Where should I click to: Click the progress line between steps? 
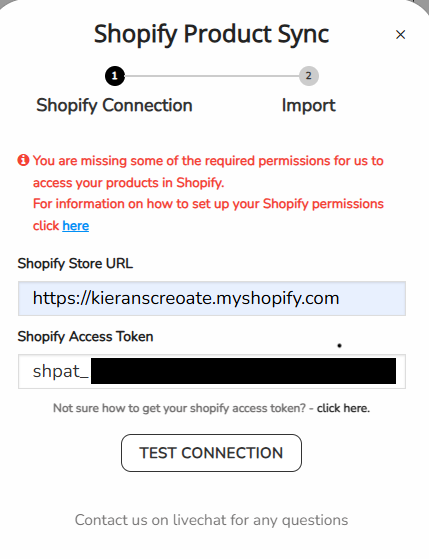coord(212,76)
